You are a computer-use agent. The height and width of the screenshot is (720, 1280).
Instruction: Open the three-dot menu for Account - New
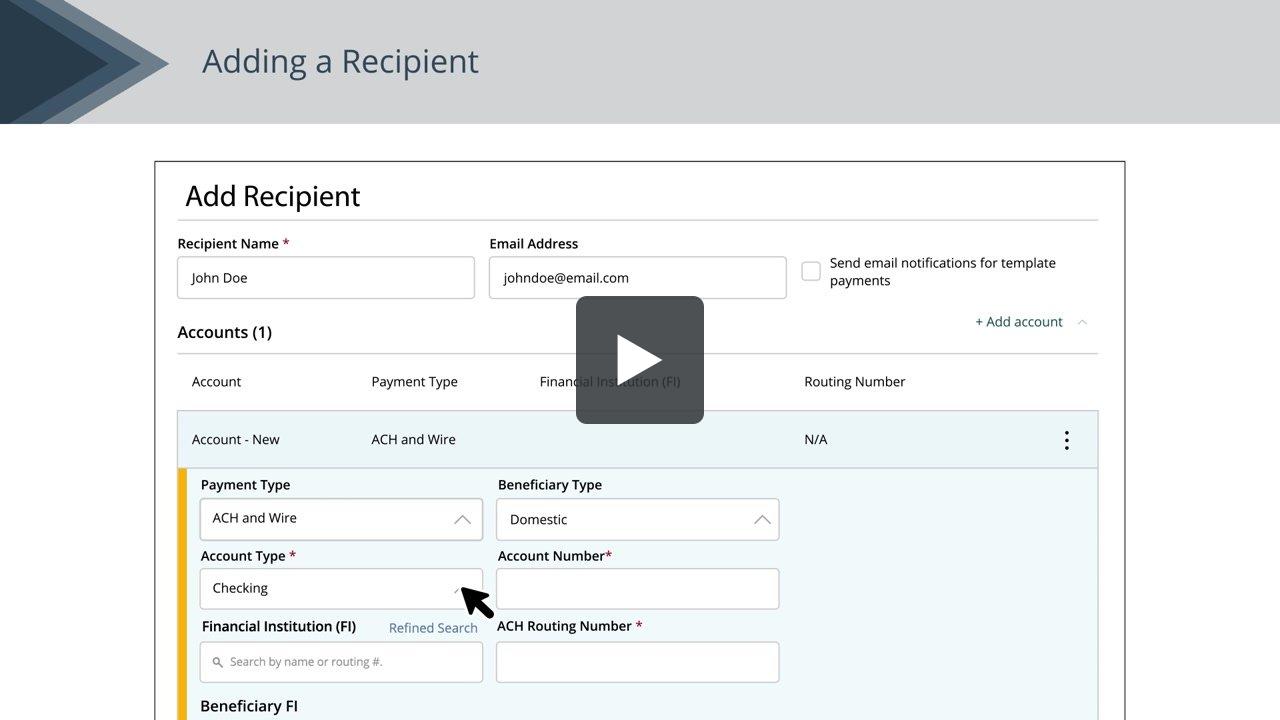(1067, 440)
